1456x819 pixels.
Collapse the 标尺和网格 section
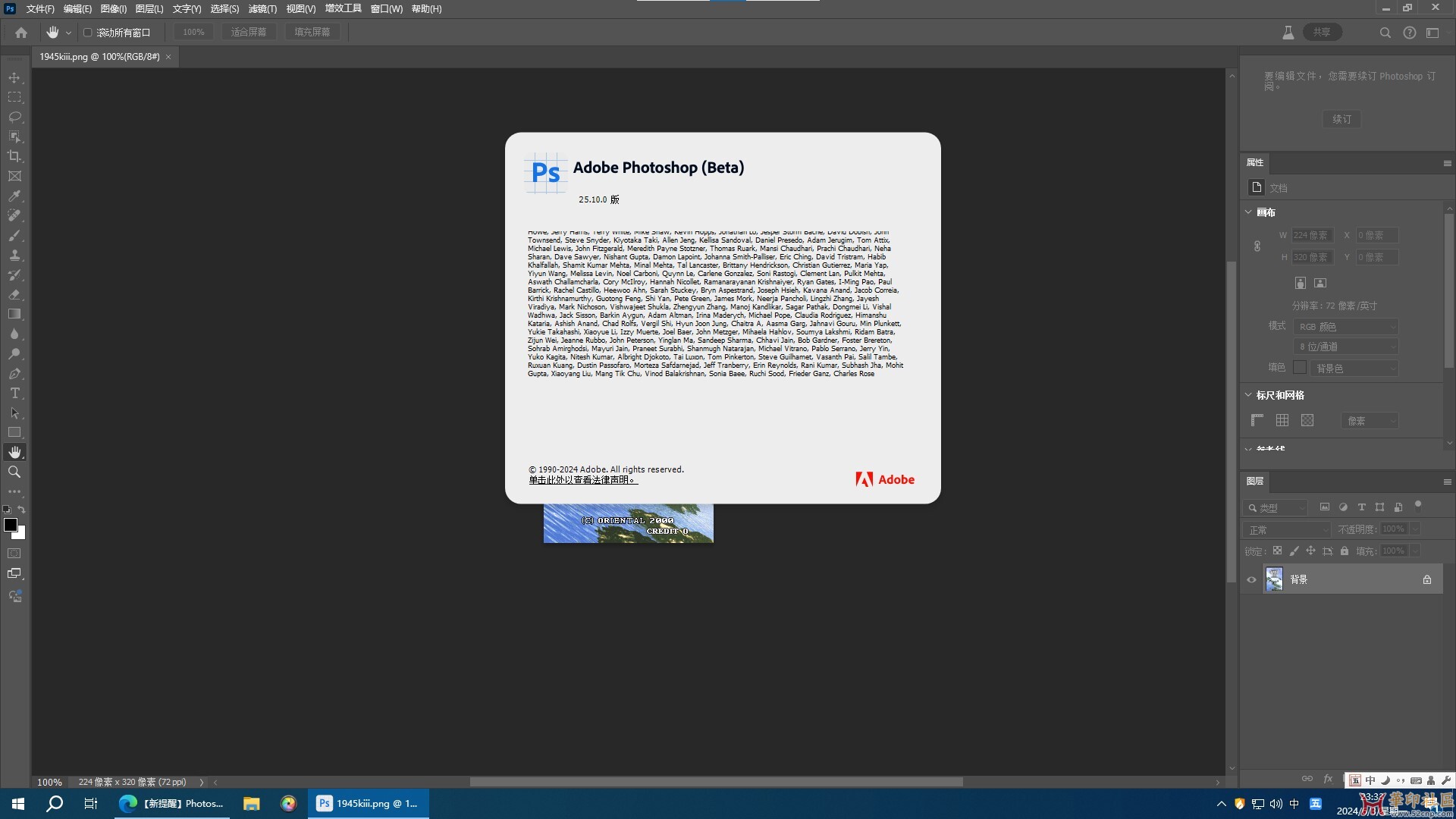(1249, 395)
